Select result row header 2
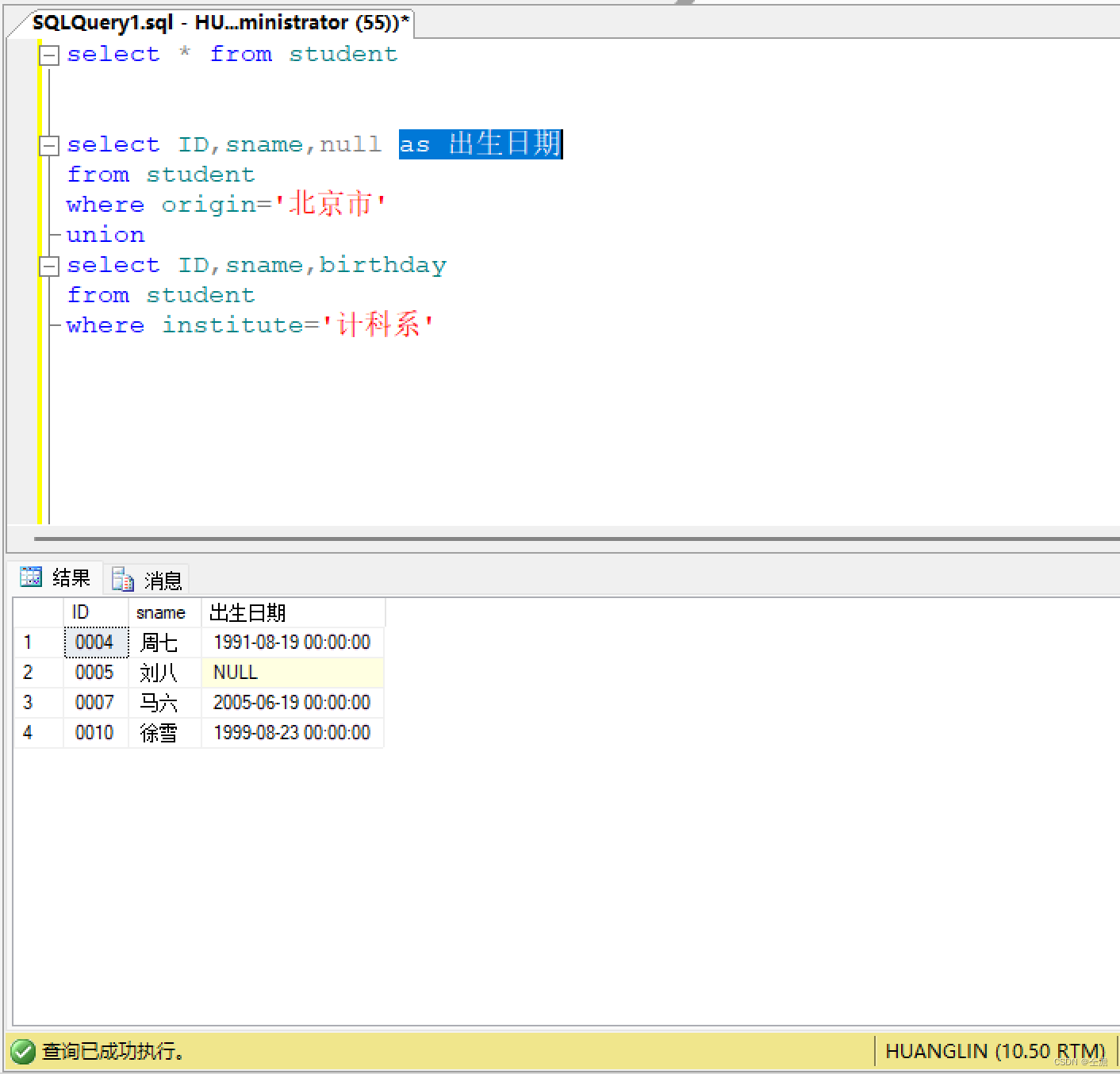Viewport: 1120px width, 1074px height. tap(39, 672)
